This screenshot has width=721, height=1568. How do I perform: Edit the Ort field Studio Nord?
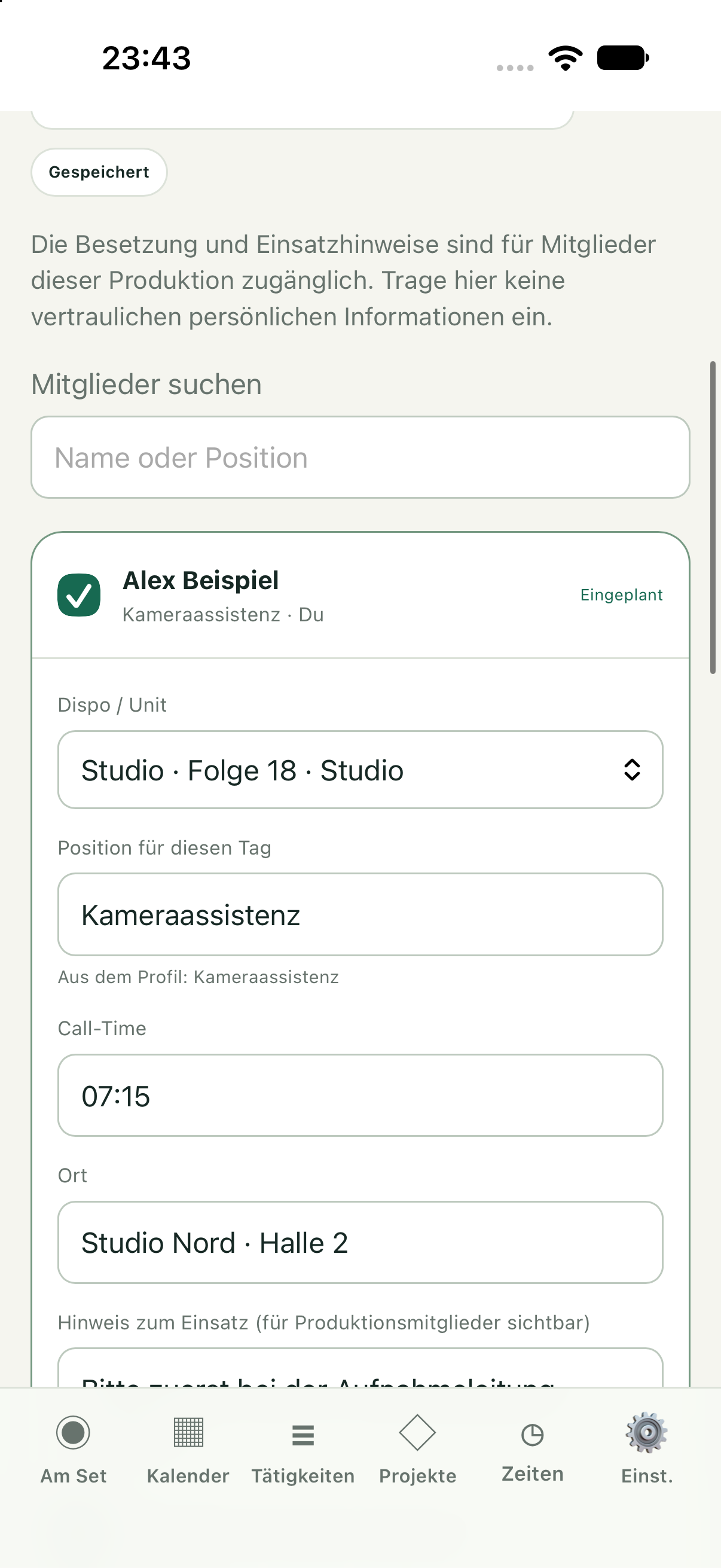(360, 1242)
